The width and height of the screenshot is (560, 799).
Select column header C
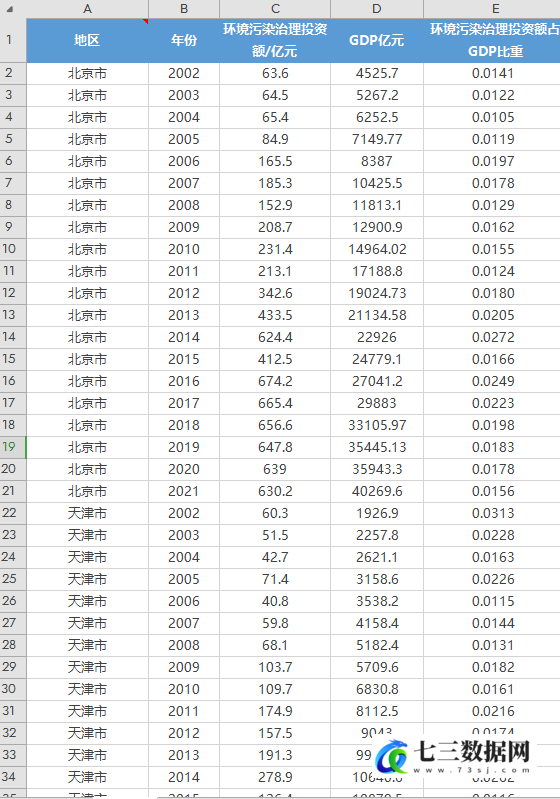click(x=275, y=9)
